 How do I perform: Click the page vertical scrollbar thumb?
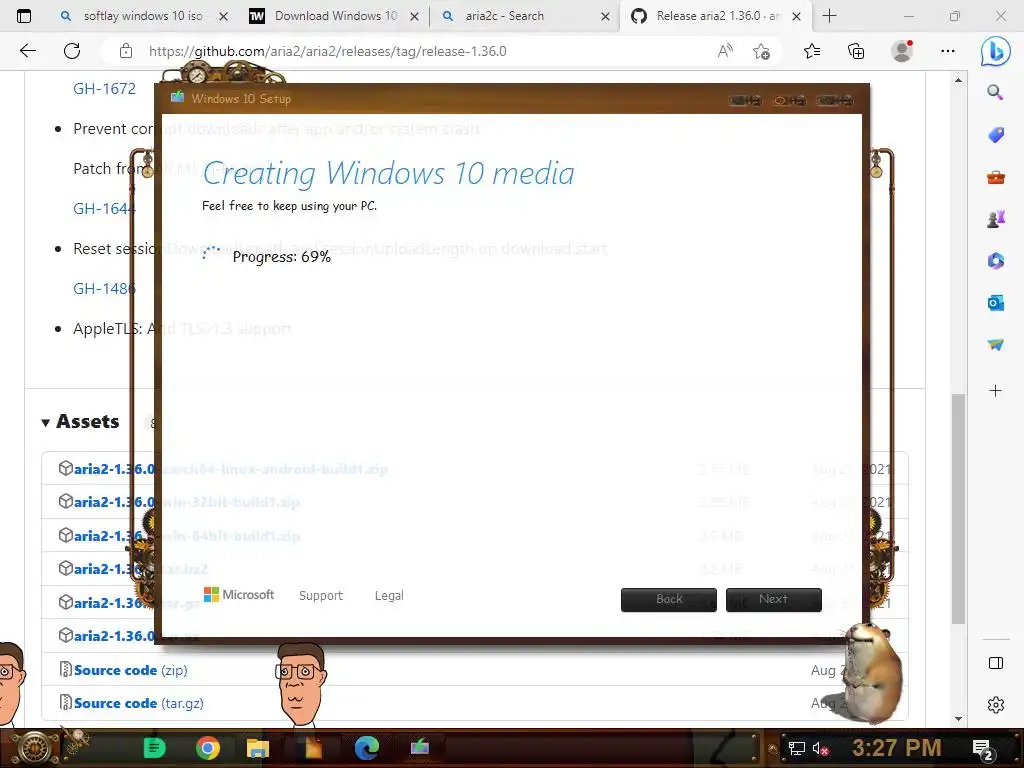pyautogui.click(x=958, y=509)
